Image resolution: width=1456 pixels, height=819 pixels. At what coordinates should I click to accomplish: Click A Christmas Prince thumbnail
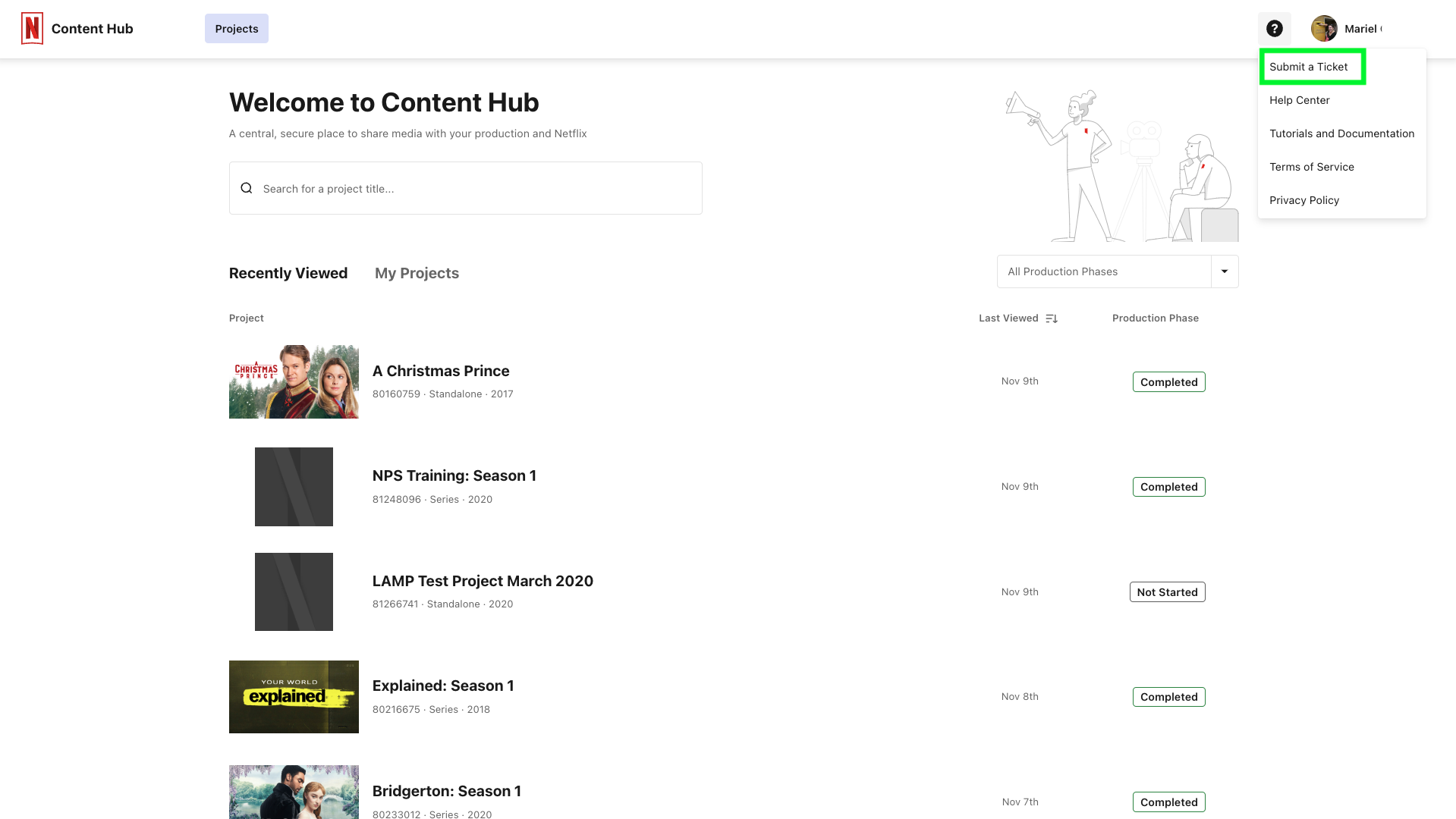pos(294,381)
